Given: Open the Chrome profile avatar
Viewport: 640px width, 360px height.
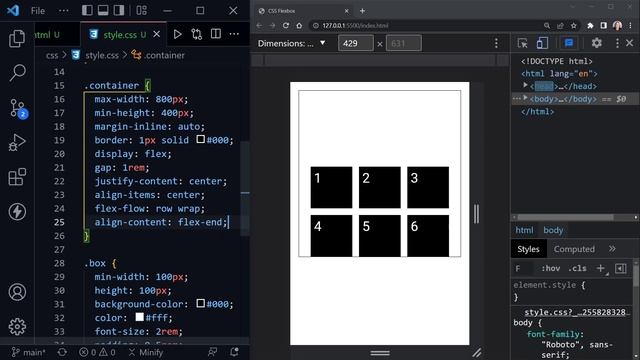Looking at the screenshot, I should pyautogui.click(x=617, y=26).
